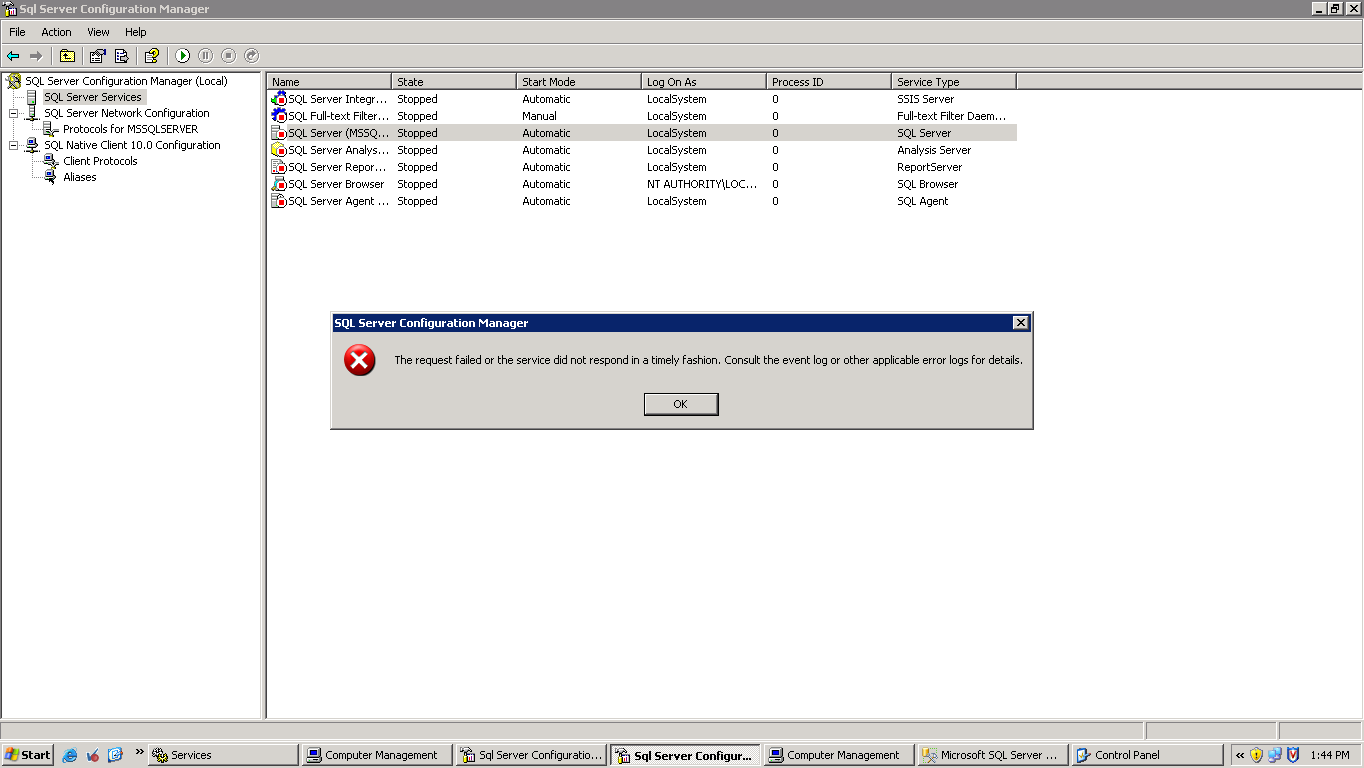Click the SQL Server Agent service icon
This screenshot has height=768, width=1364.
tap(279, 201)
